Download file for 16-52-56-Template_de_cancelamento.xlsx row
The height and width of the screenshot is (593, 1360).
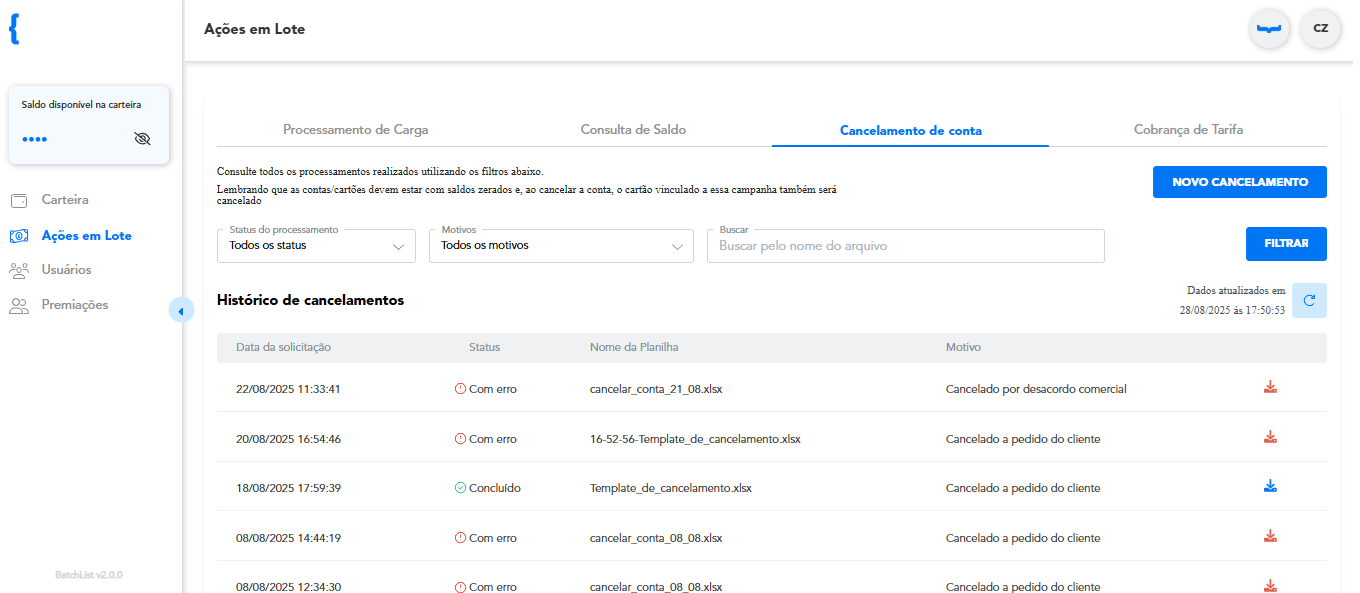tap(1270, 437)
